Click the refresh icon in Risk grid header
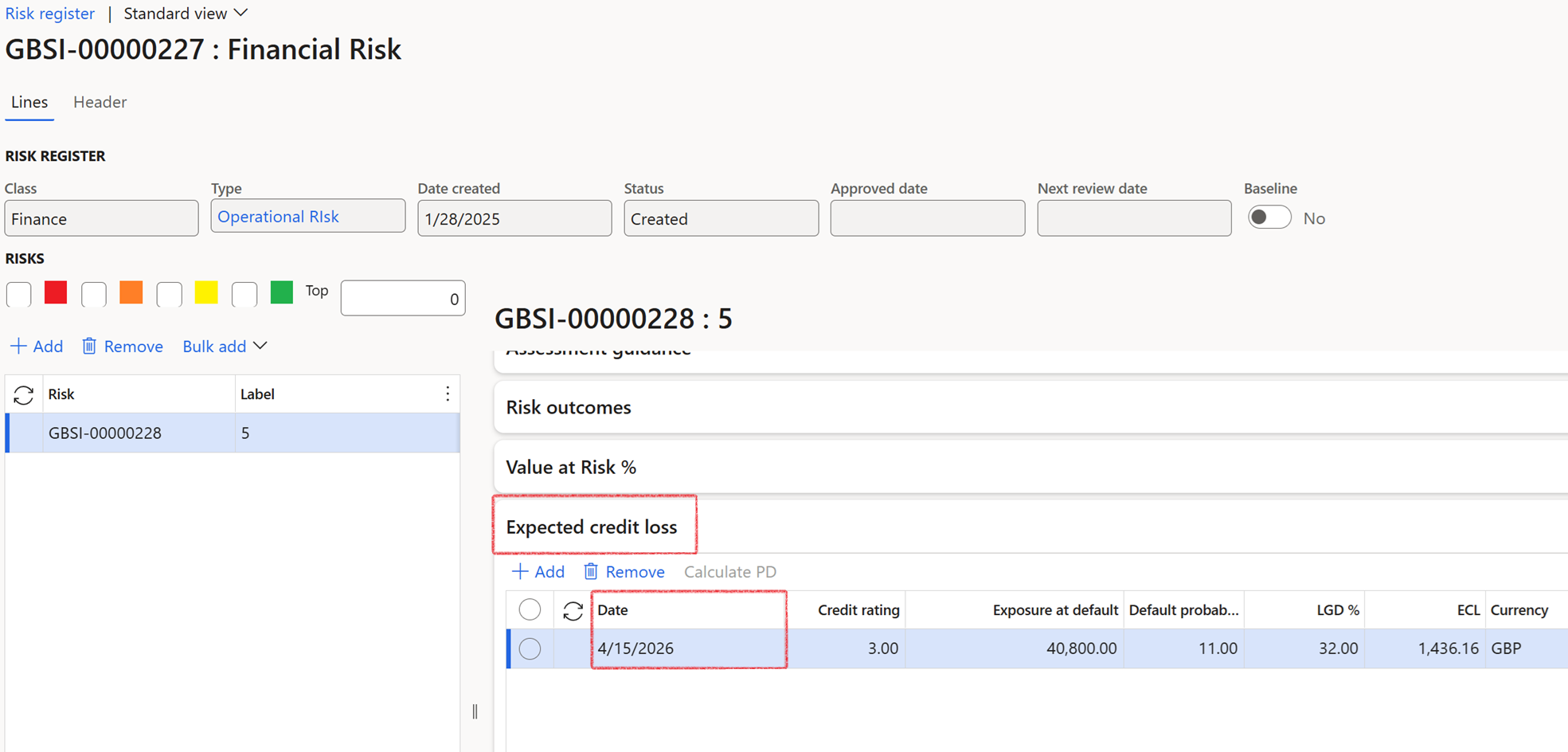This screenshot has height=752, width=1568. click(24, 394)
